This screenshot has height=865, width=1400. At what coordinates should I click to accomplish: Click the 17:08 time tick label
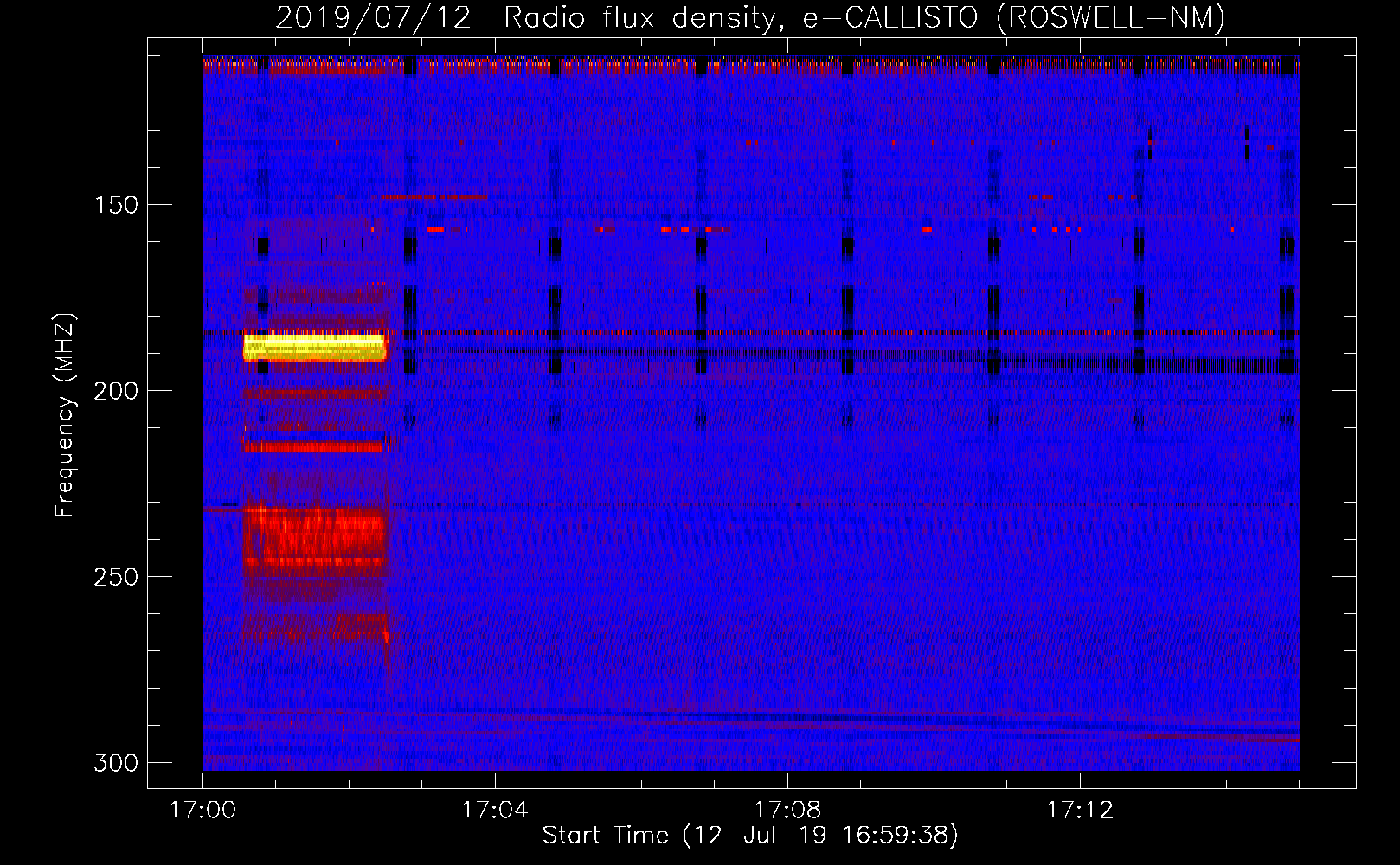coord(787,811)
